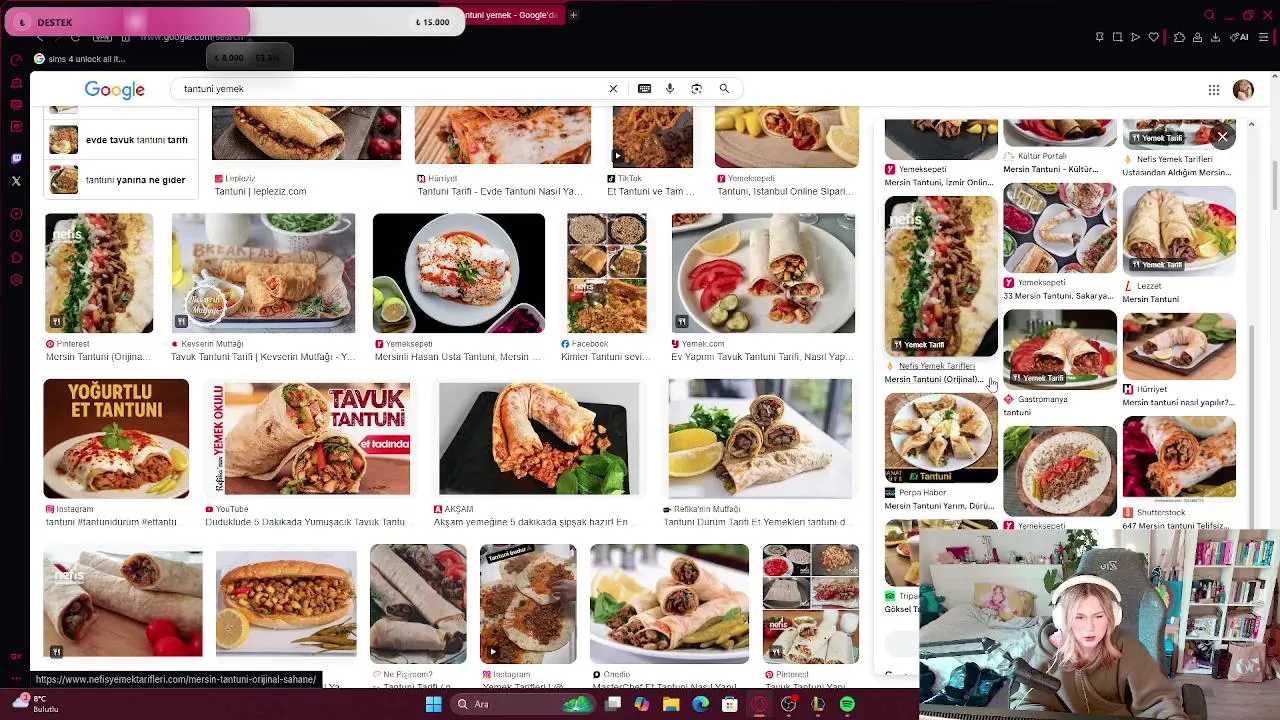
Task: Open the AKŞAM tantuni image on black plate
Action: (x=539, y=438)
